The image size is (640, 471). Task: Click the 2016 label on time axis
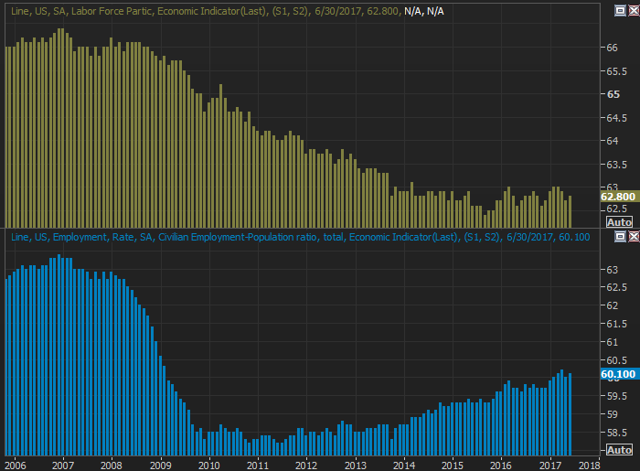pos(501,465)
